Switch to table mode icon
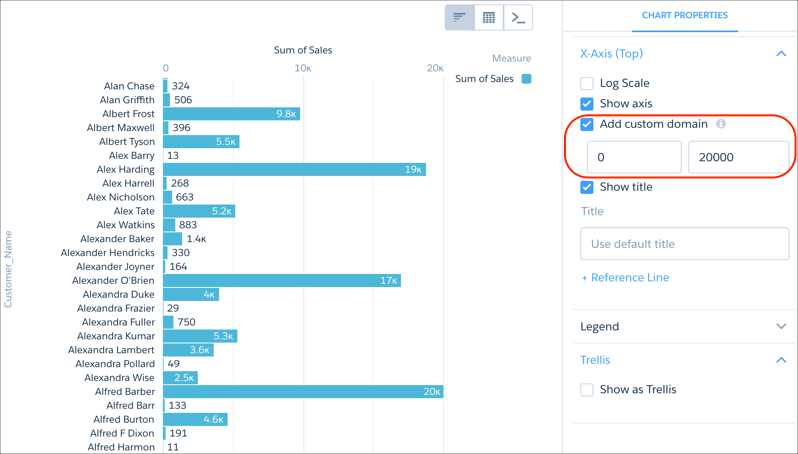Viewport: 798px width, 454px height. coord(489,18)
